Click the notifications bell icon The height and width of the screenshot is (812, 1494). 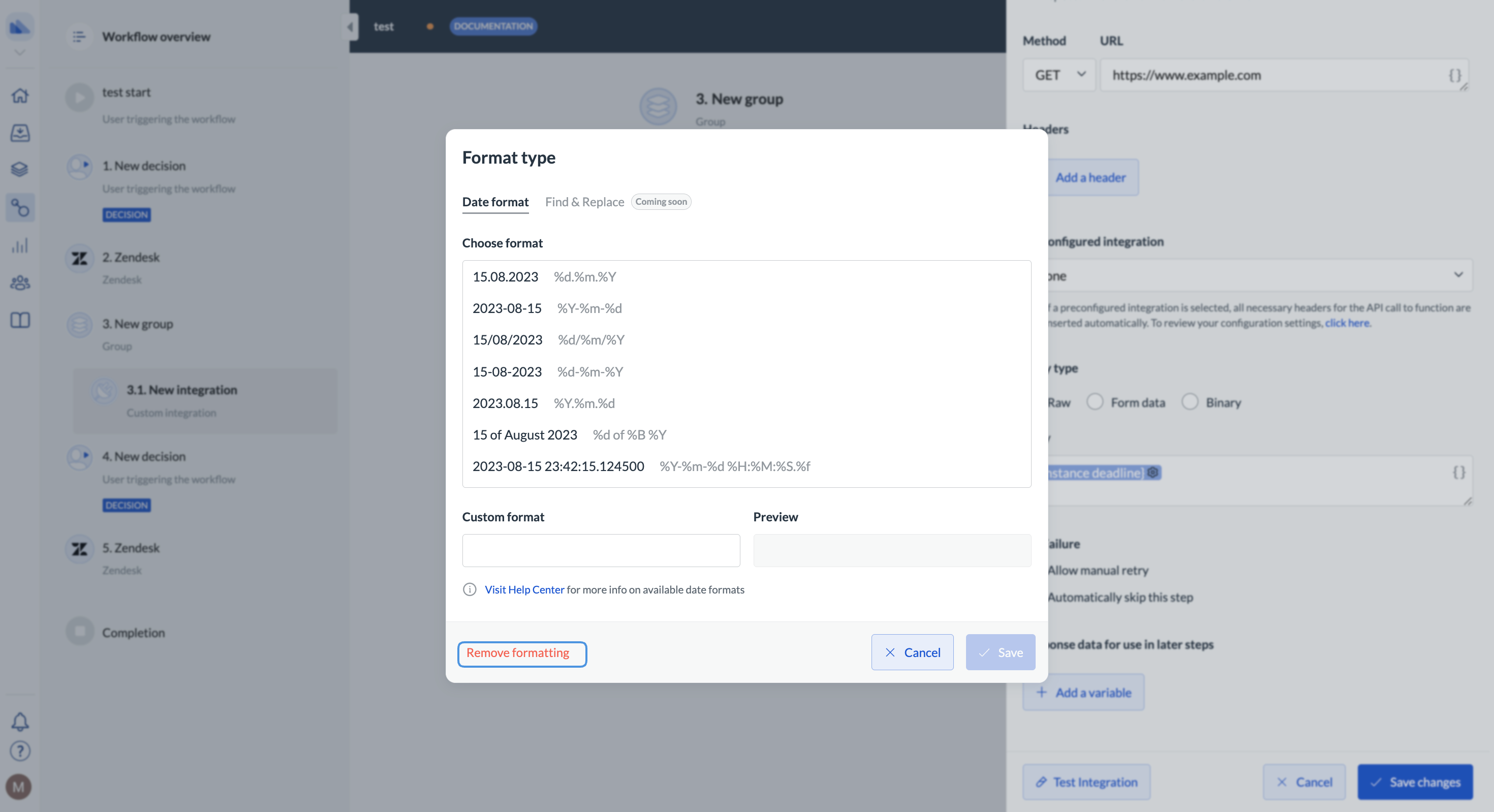(20, 722)
